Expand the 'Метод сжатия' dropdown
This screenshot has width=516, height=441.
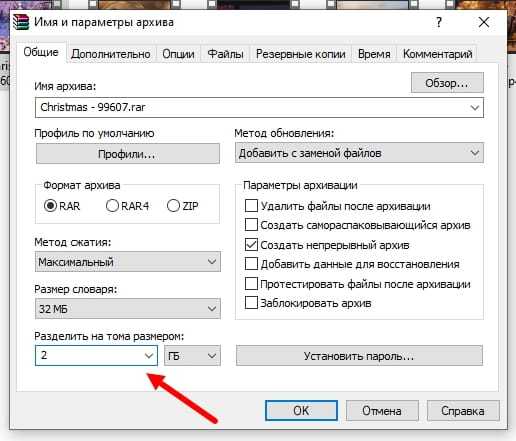point(128,262)
